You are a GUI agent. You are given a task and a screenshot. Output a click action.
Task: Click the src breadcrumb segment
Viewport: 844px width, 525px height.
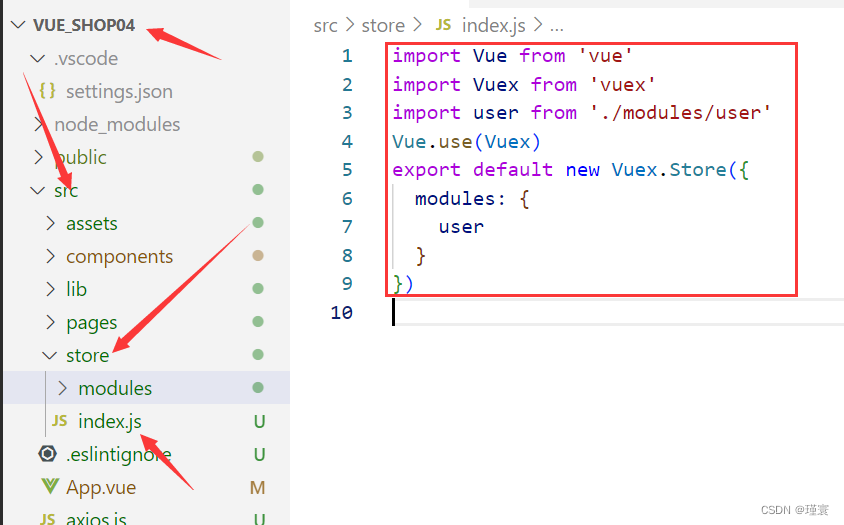coord(326,25)
